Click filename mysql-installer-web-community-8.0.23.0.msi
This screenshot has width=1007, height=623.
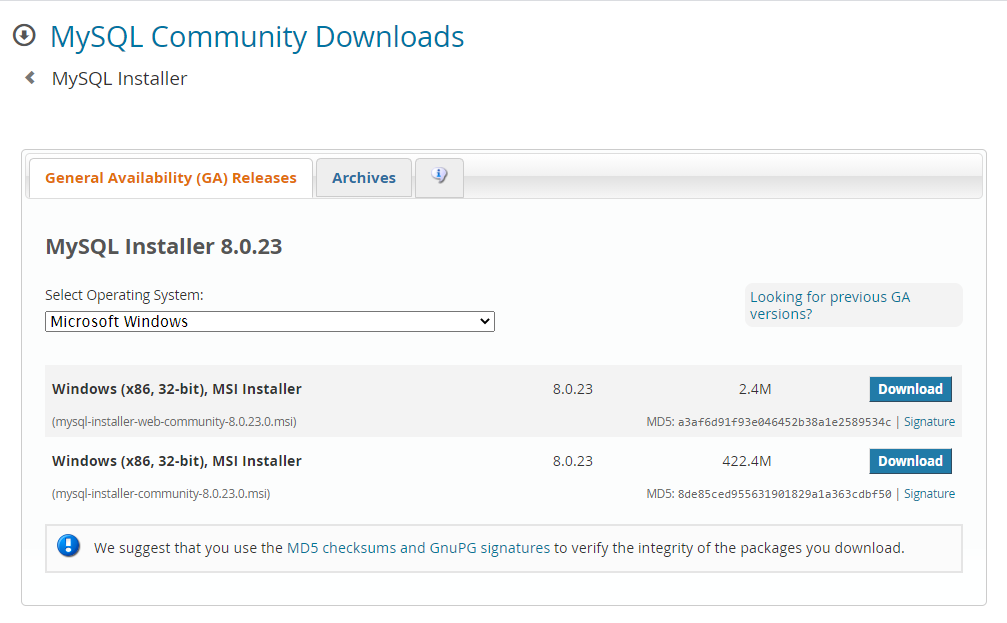[174, 422]
